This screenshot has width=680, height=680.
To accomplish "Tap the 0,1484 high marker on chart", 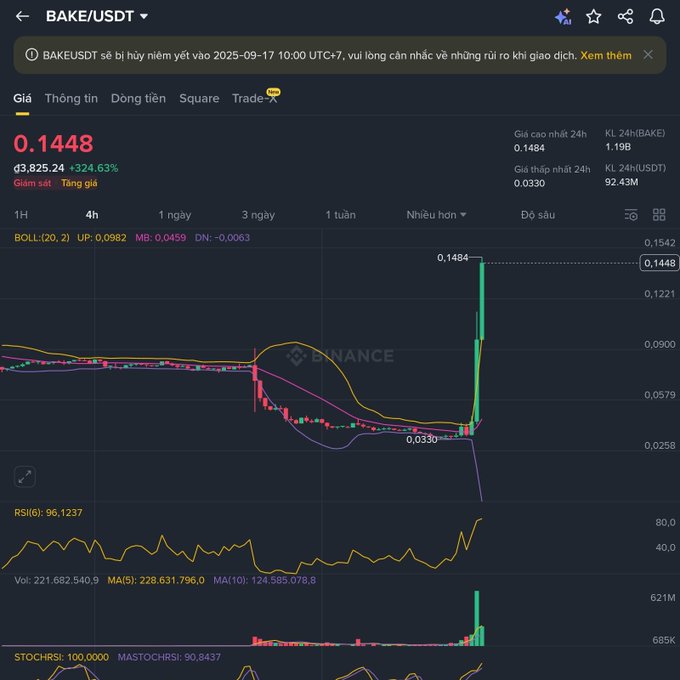I will click(452, 258).
